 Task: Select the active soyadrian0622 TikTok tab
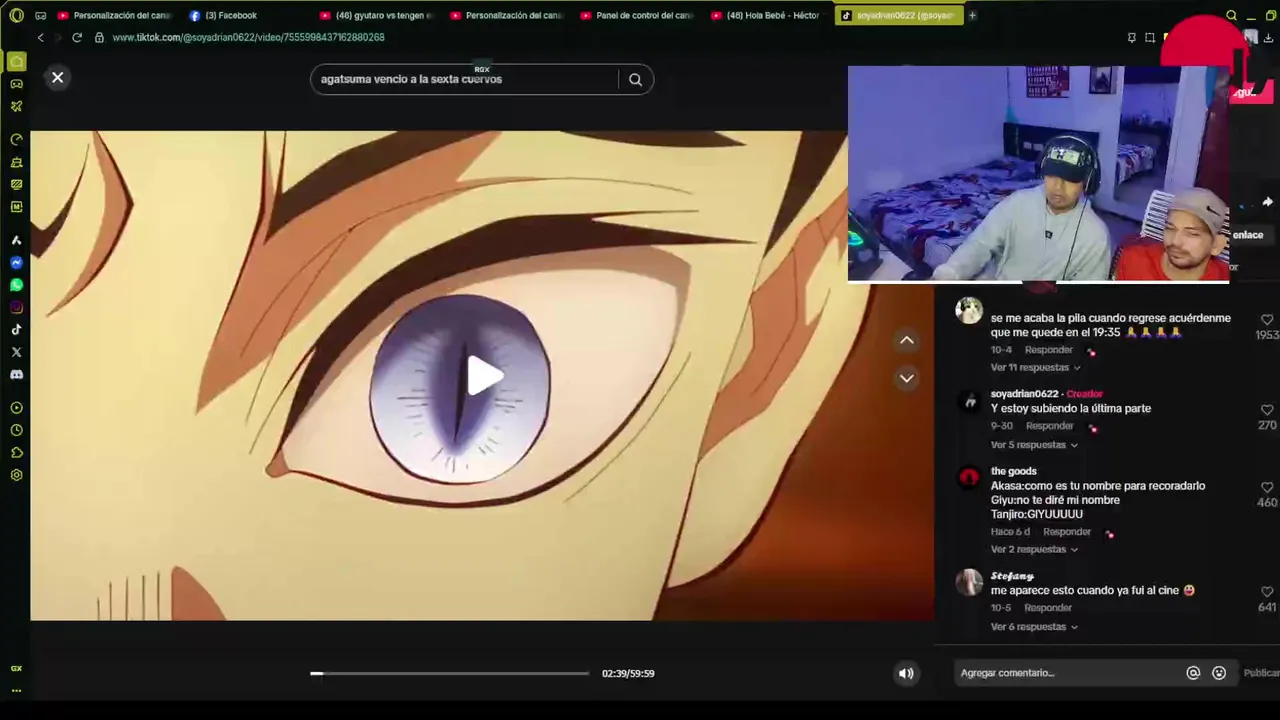coord(898,15)
